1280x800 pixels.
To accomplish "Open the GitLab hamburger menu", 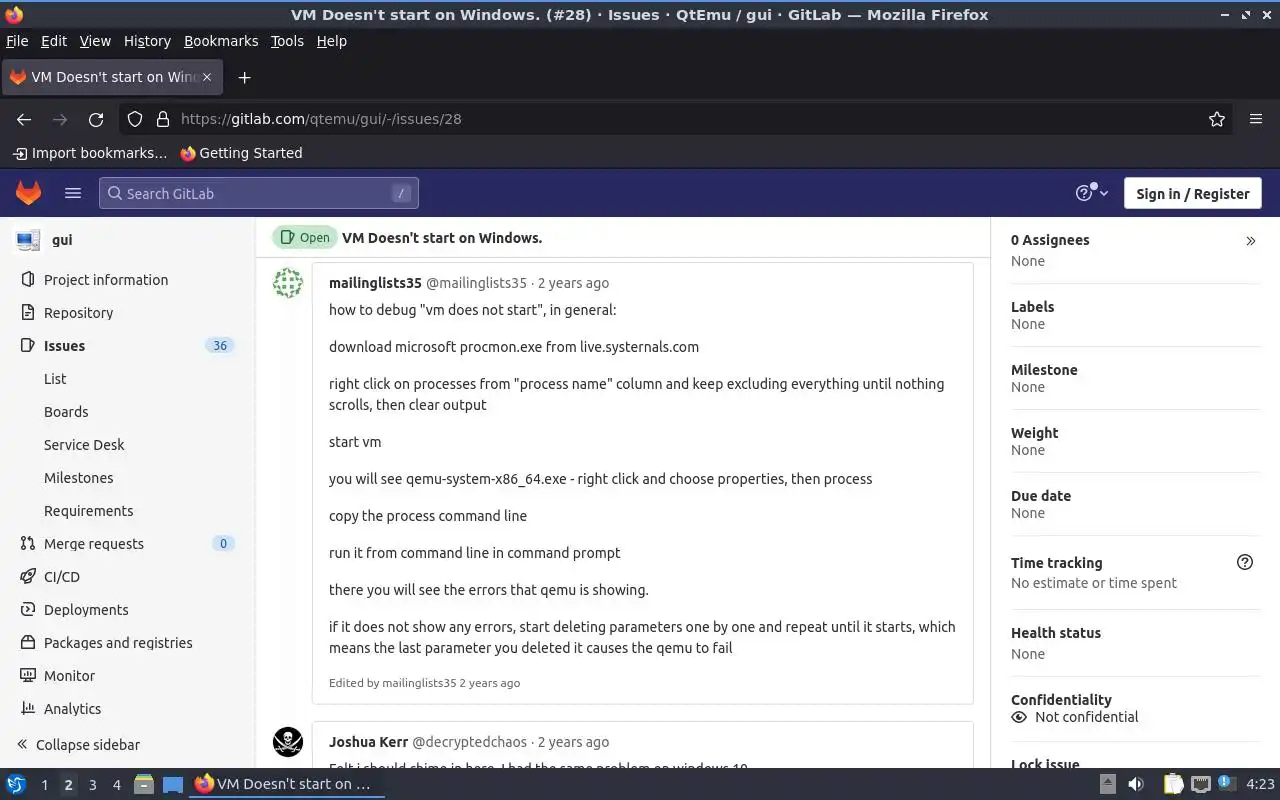I will pos(72,193).
